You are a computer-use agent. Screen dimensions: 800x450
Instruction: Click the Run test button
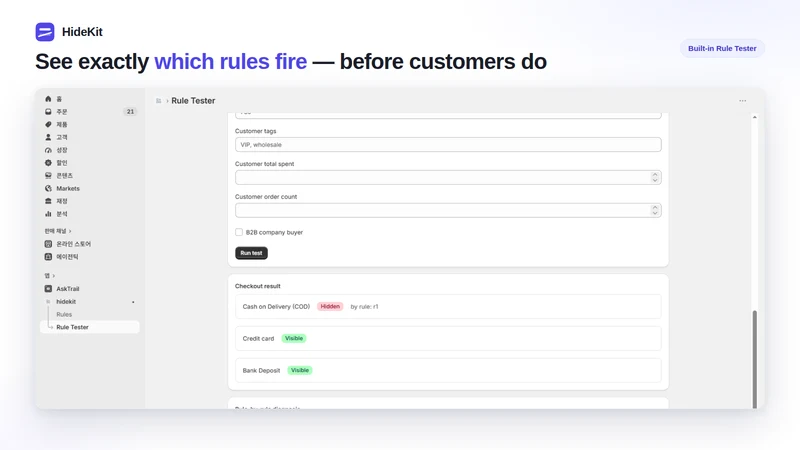click(251, 253)
